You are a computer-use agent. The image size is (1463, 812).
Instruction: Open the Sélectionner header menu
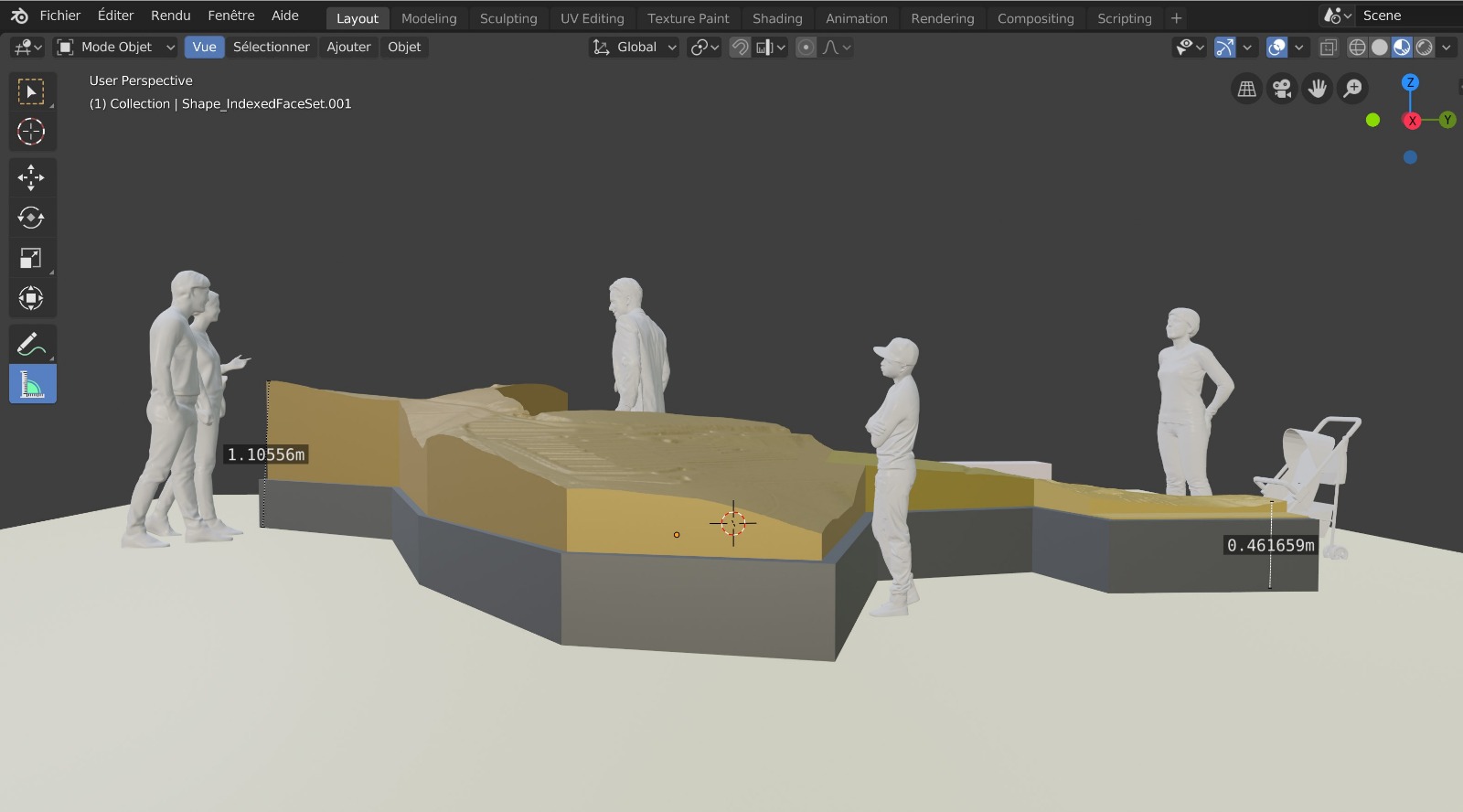click(x=271, y=48)
